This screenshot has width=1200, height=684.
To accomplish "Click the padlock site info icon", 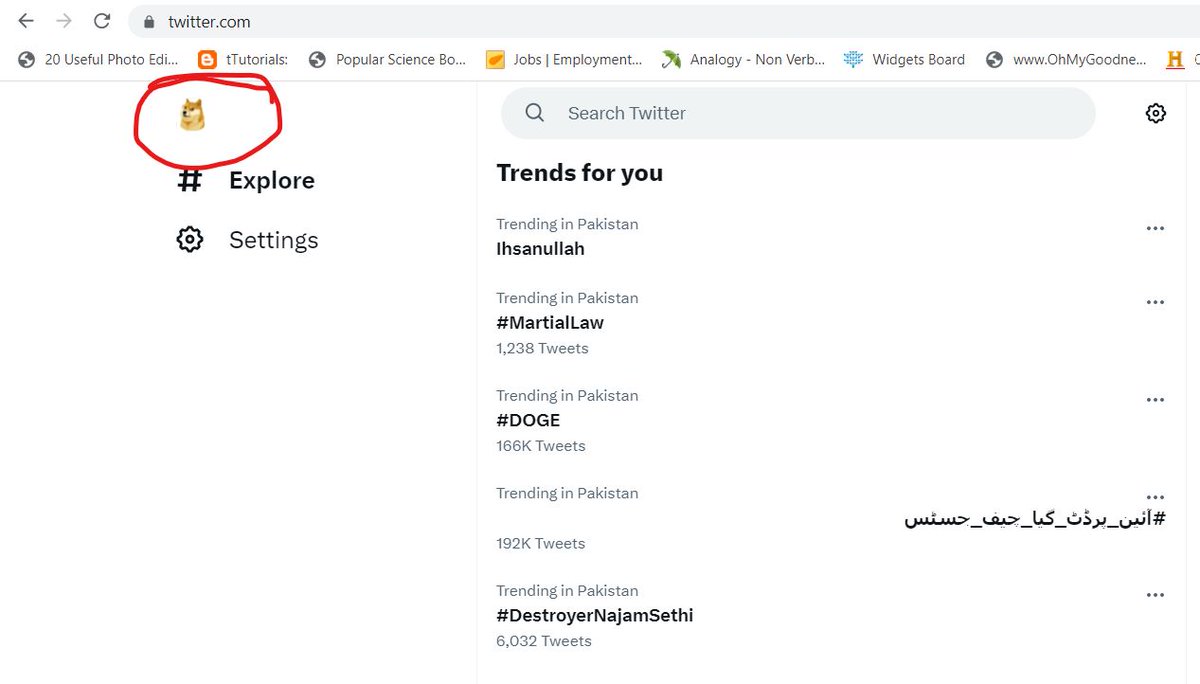I will [149, 21].
